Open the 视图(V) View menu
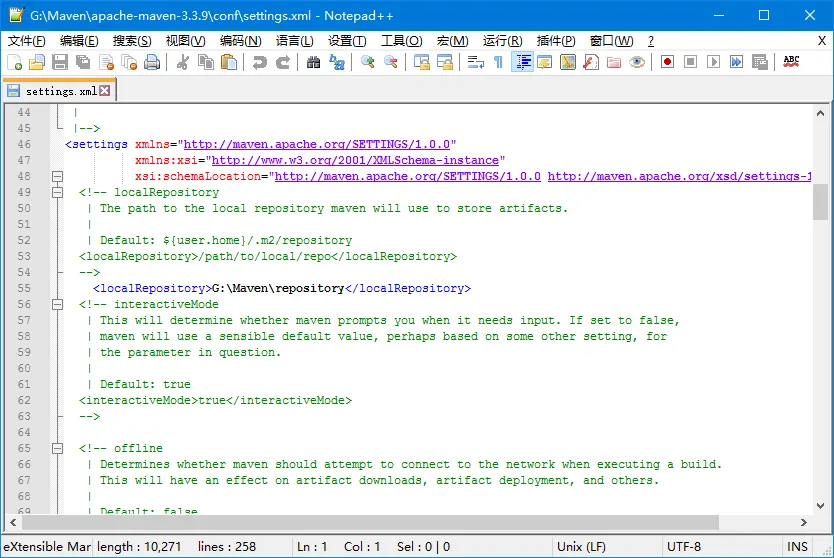834x558 pixels. point(185,41)
